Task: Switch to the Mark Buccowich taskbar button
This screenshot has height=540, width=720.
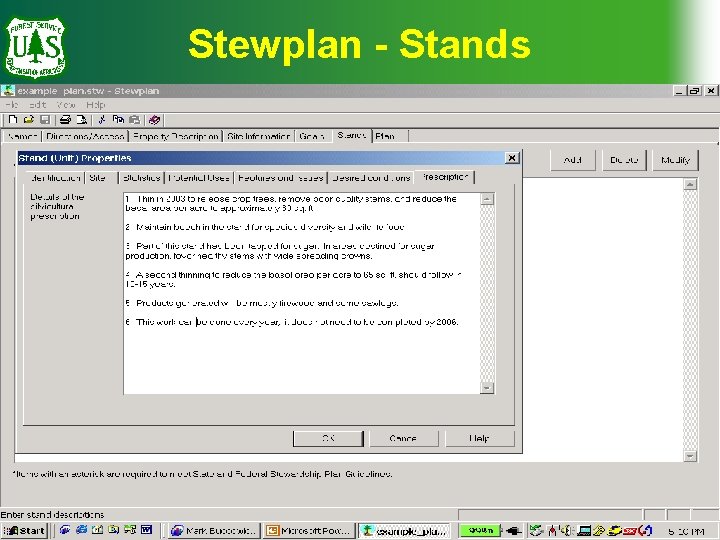Action: [x=214, y=531]
